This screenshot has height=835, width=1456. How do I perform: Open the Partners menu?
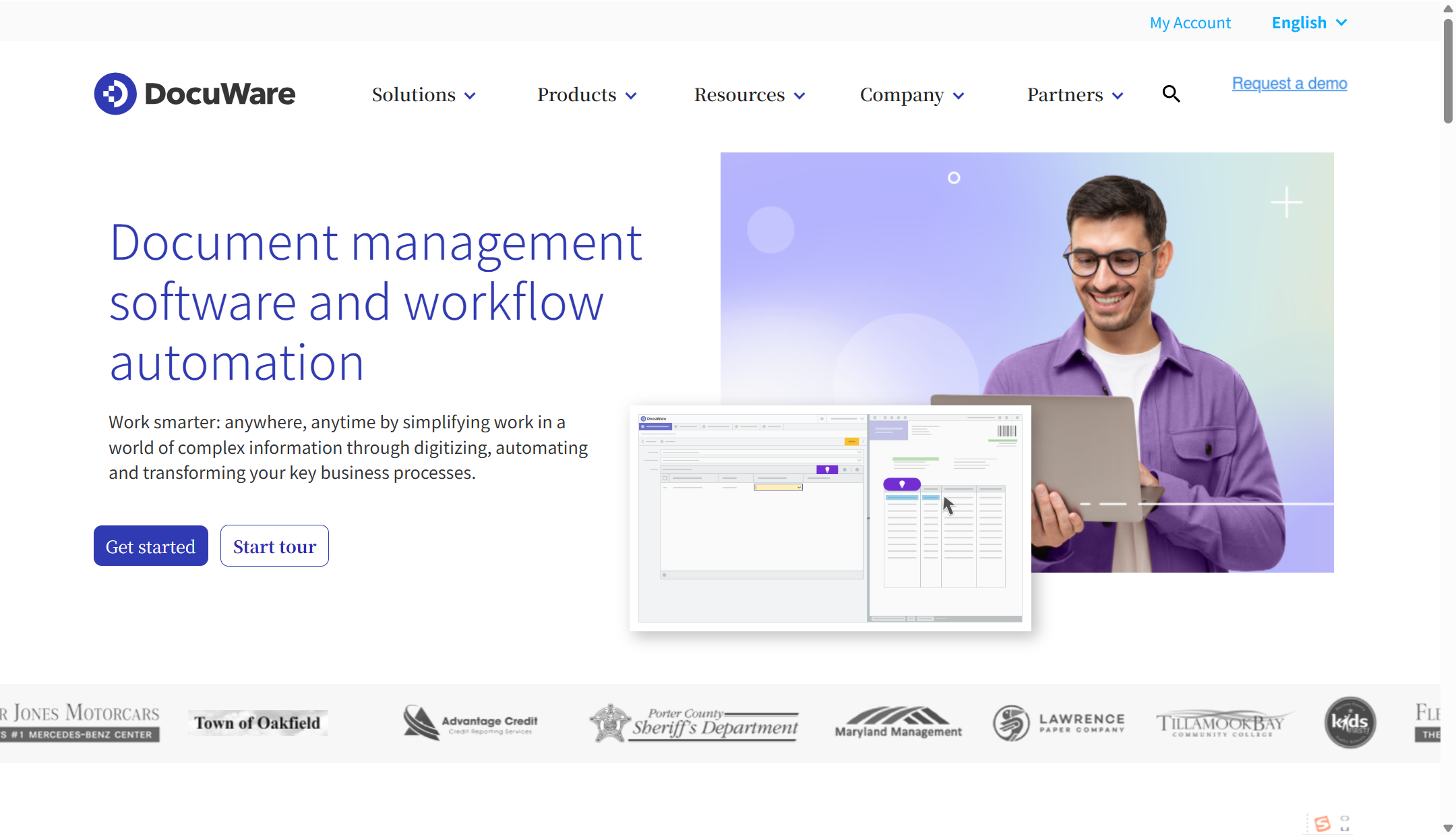(x=1074, y=95)
